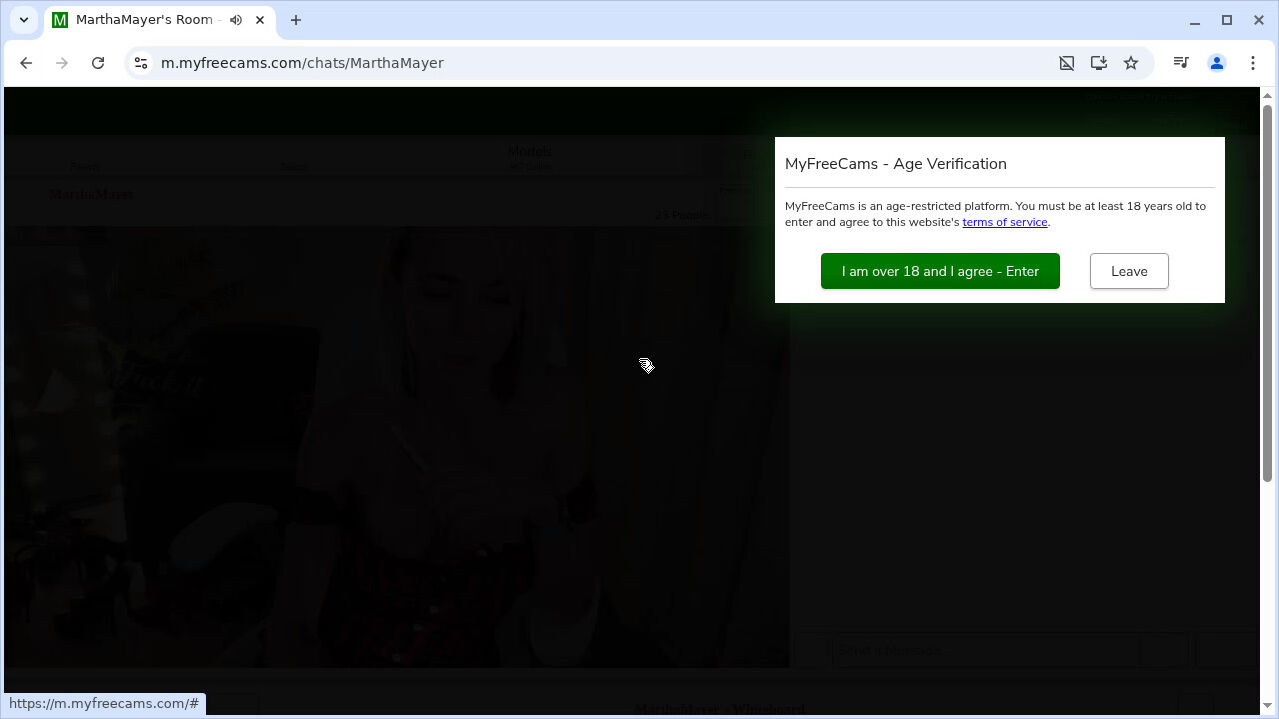Go back using the browser back arrow
Viewport: 1279px width, 719px height.
coord(26,63)
